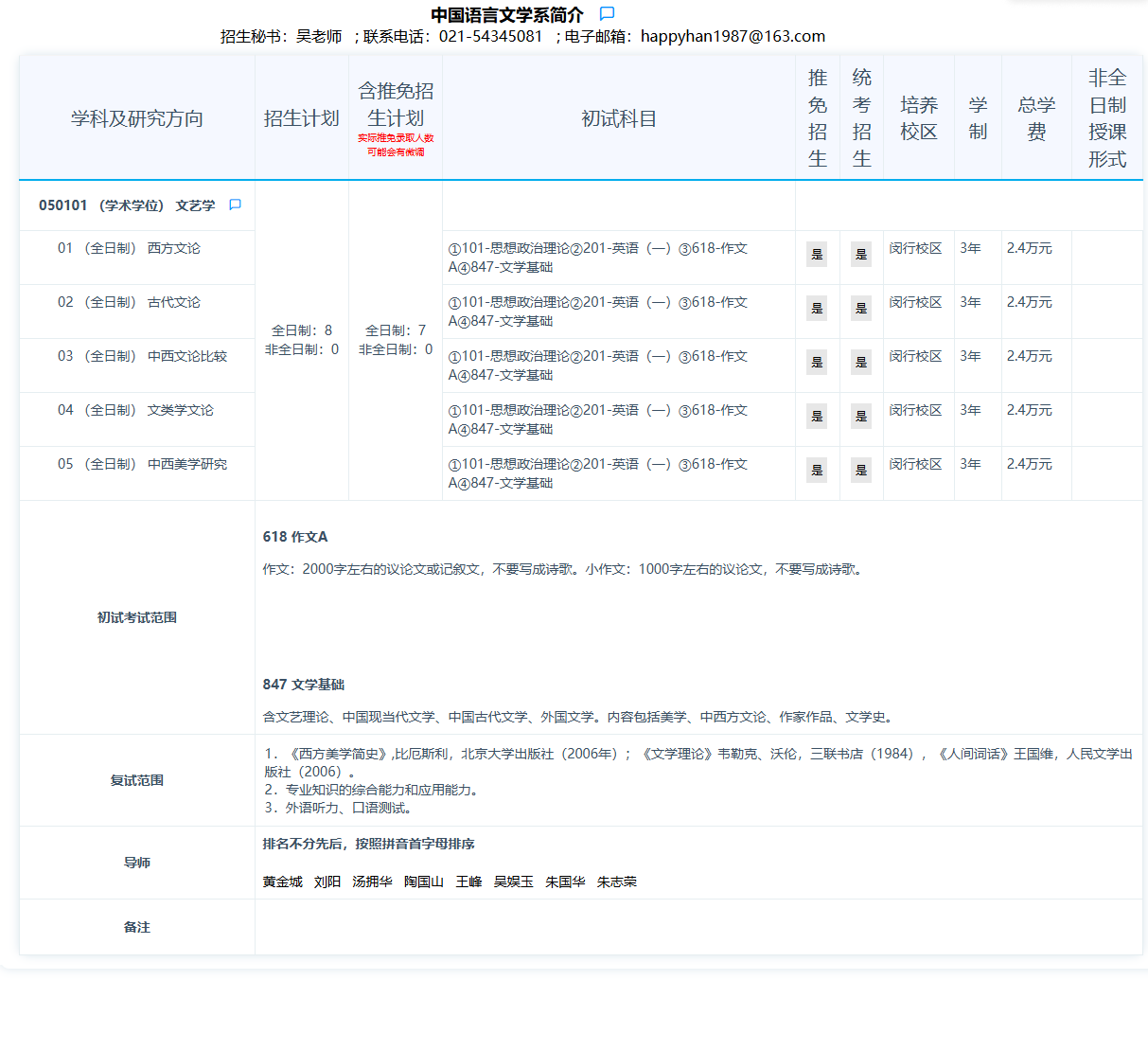
Task: Click 全日制: 7 in 含推免 cell
Action: (396, 330)
